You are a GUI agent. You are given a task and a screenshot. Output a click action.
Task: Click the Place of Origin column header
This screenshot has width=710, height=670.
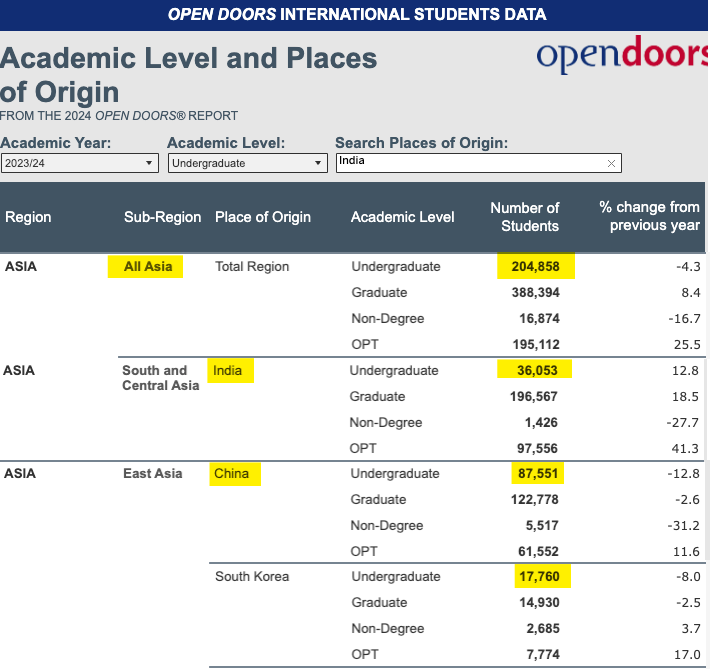[263, 217]
